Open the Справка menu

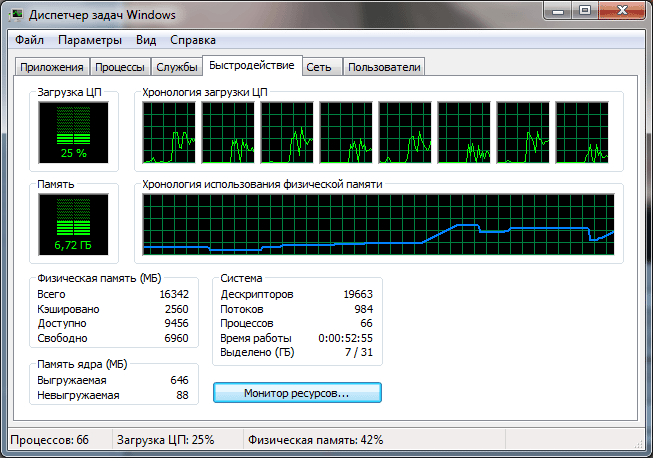193,40
